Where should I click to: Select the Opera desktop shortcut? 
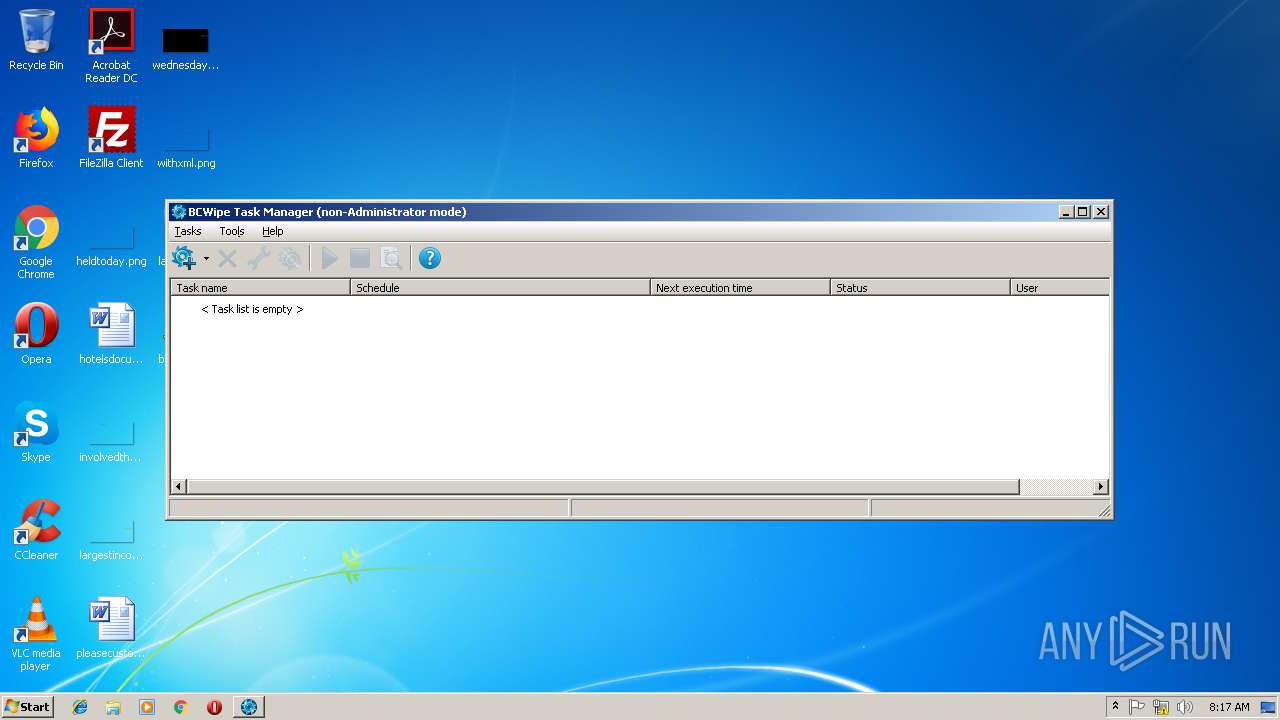click(x=36, y=334)
